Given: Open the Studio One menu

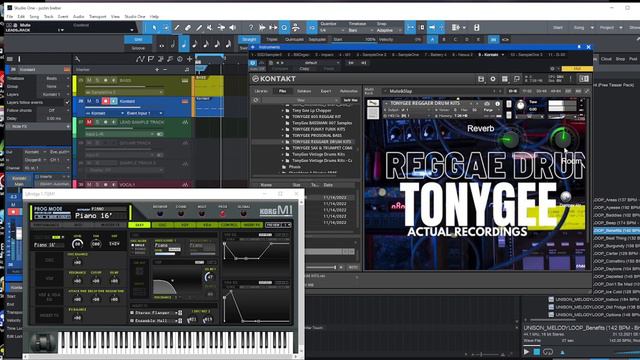Looking at the screenshot, I should click(x=135, y=17).
